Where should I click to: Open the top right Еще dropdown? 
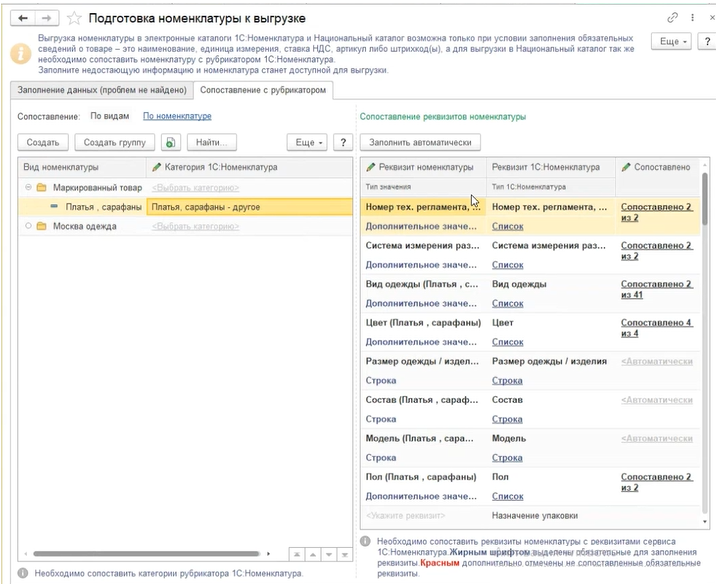click(671, 42)
